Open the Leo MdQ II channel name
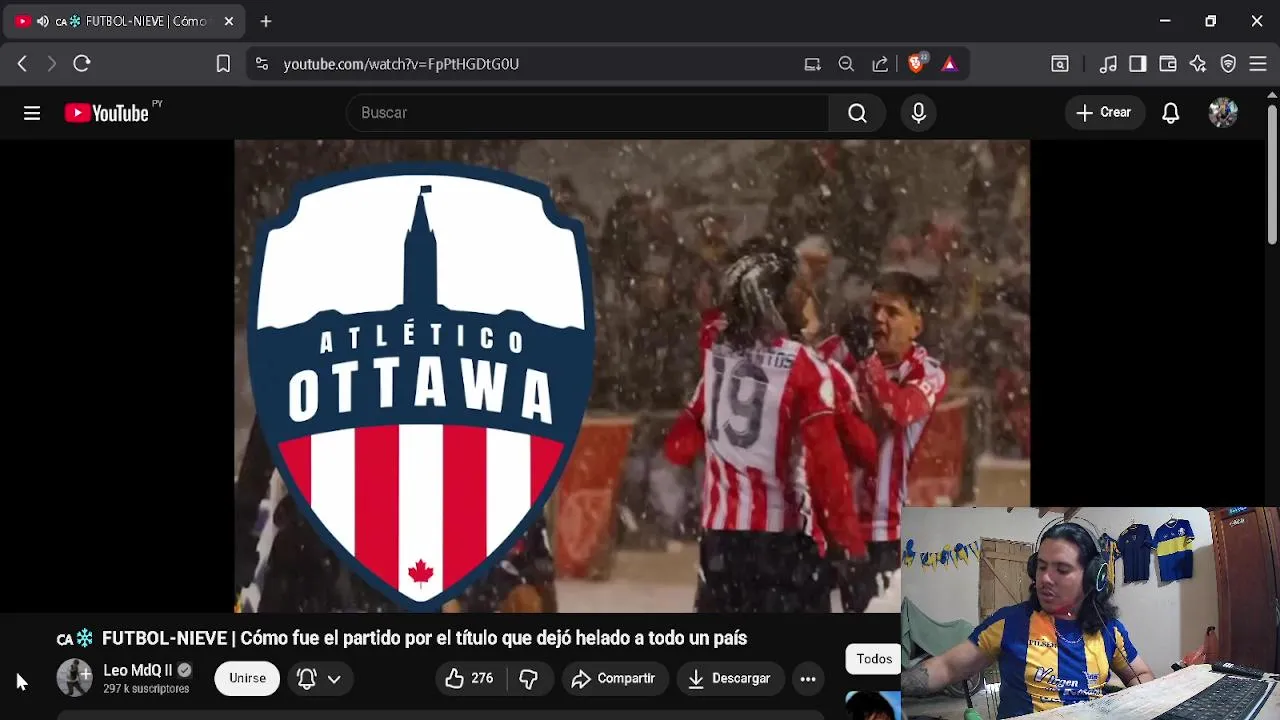The height and width of the screenshot is (720, 1280). point(138,670)
